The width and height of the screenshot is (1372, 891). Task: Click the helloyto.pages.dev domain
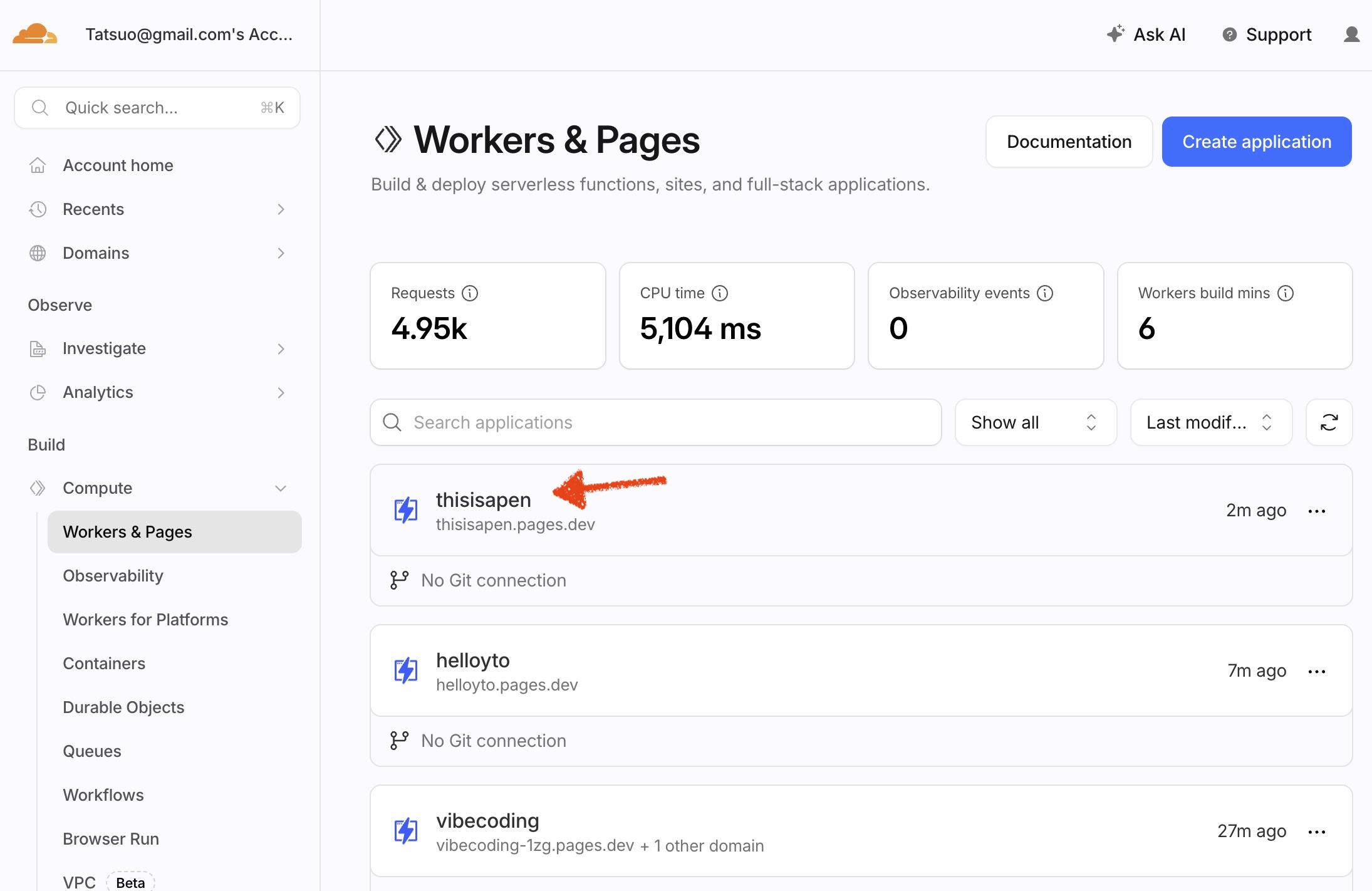click(507, 685)
